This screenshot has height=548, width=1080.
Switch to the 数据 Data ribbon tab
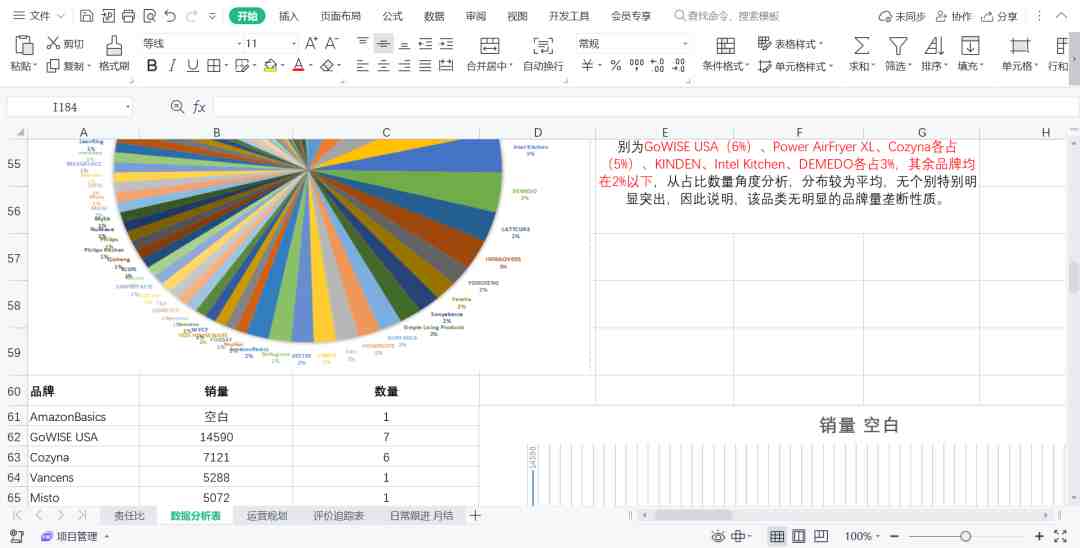(434, 16)
